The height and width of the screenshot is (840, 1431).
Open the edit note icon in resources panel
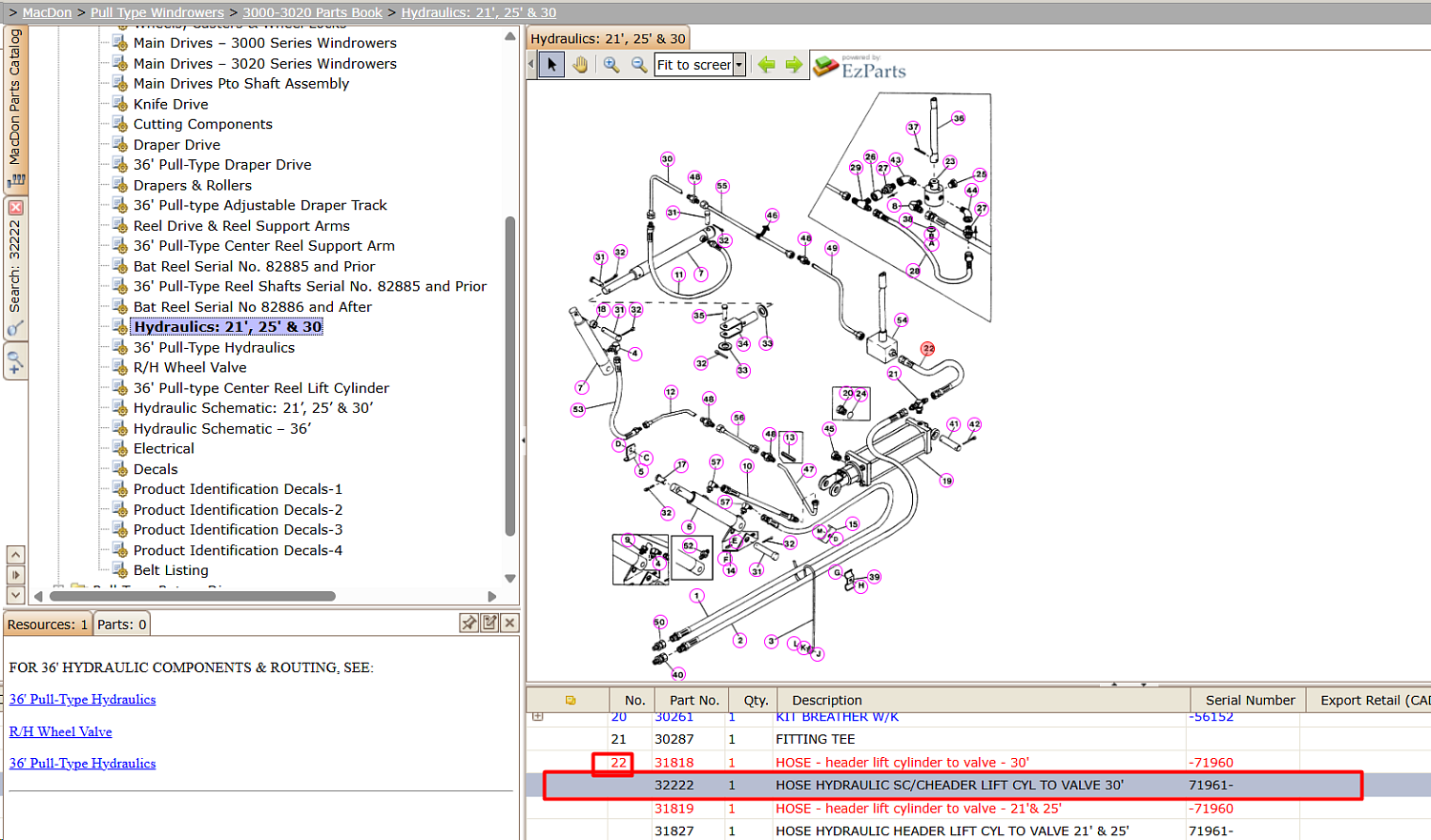(489, 623)
